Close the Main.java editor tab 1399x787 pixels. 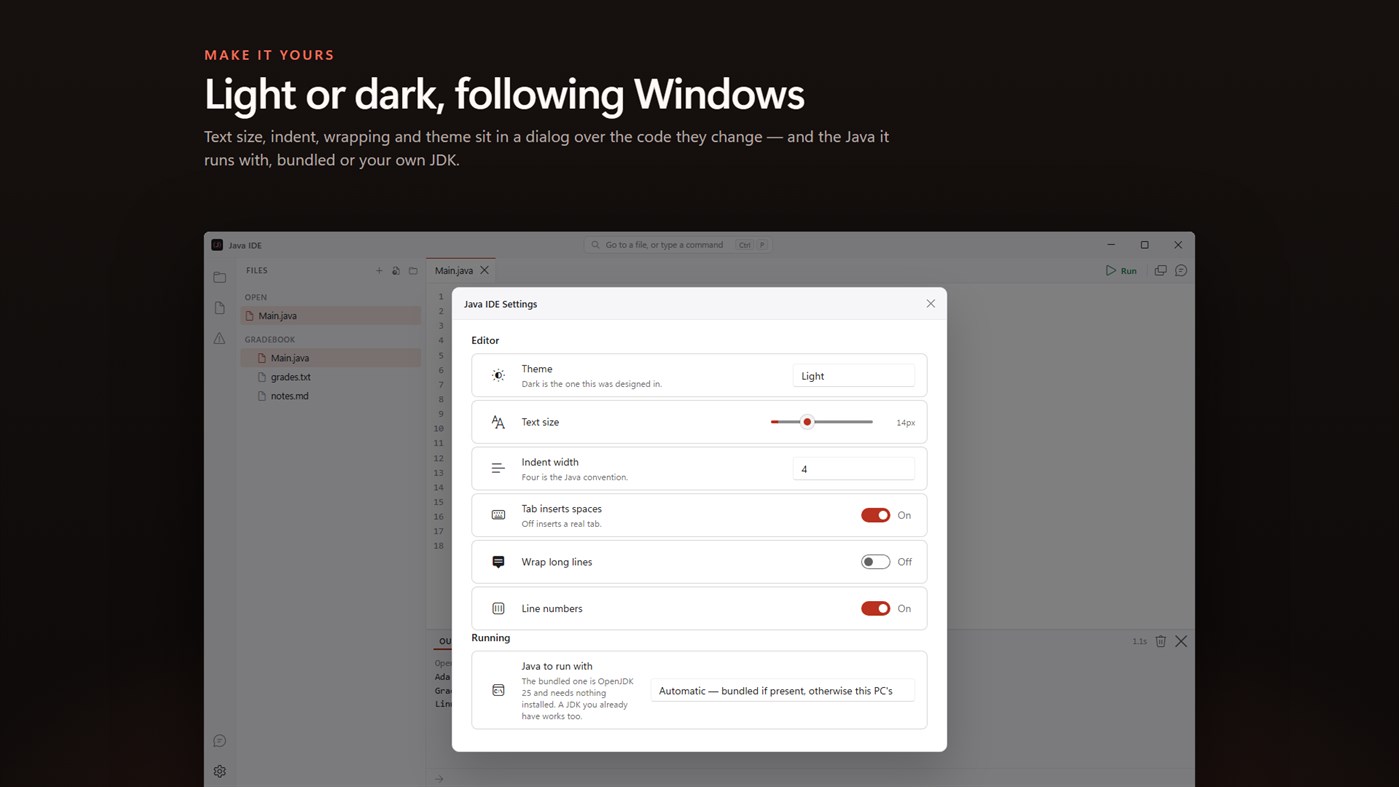[x=485, y=270]
